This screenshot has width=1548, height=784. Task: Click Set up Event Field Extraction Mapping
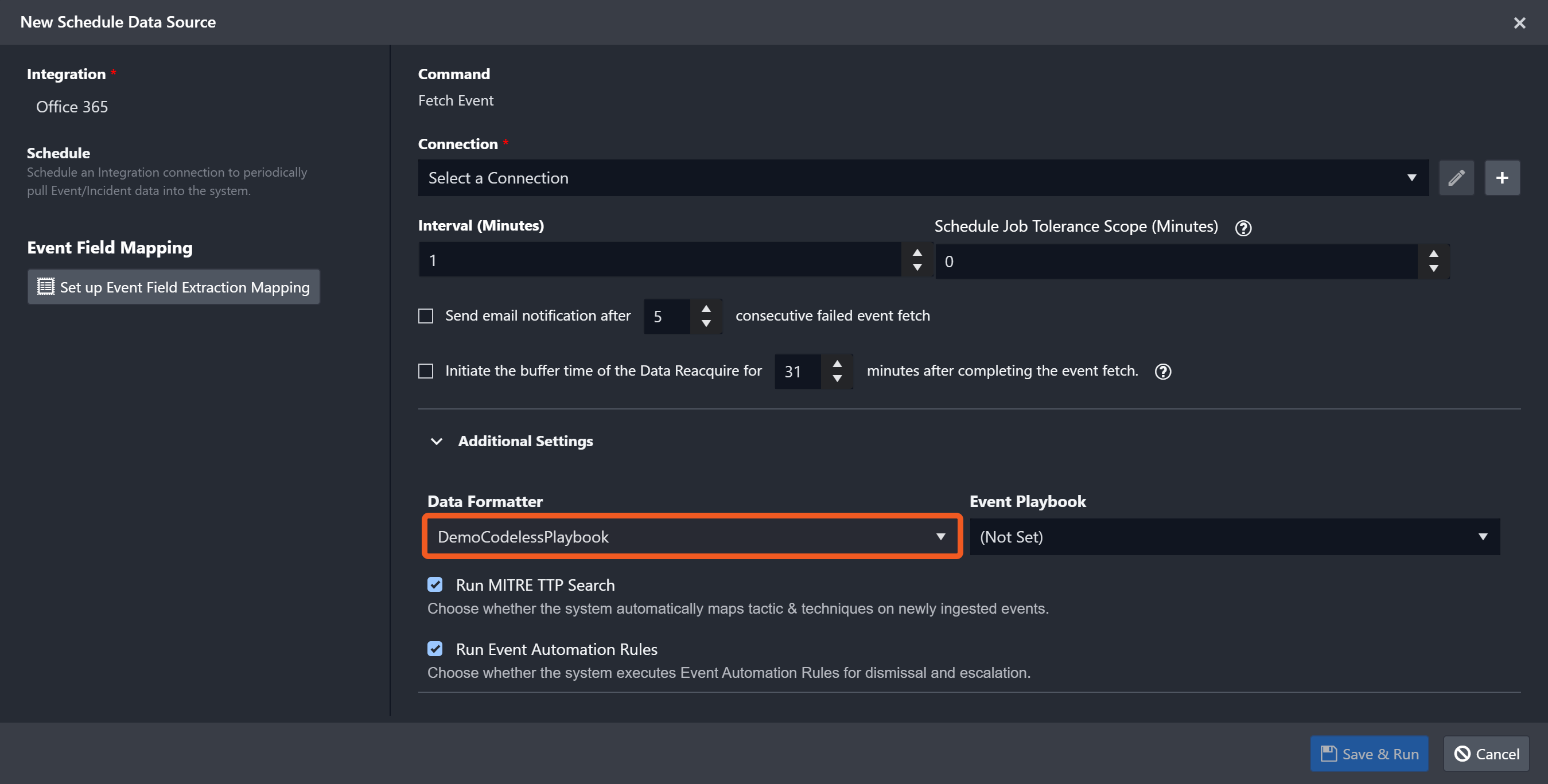pos(174,287)
